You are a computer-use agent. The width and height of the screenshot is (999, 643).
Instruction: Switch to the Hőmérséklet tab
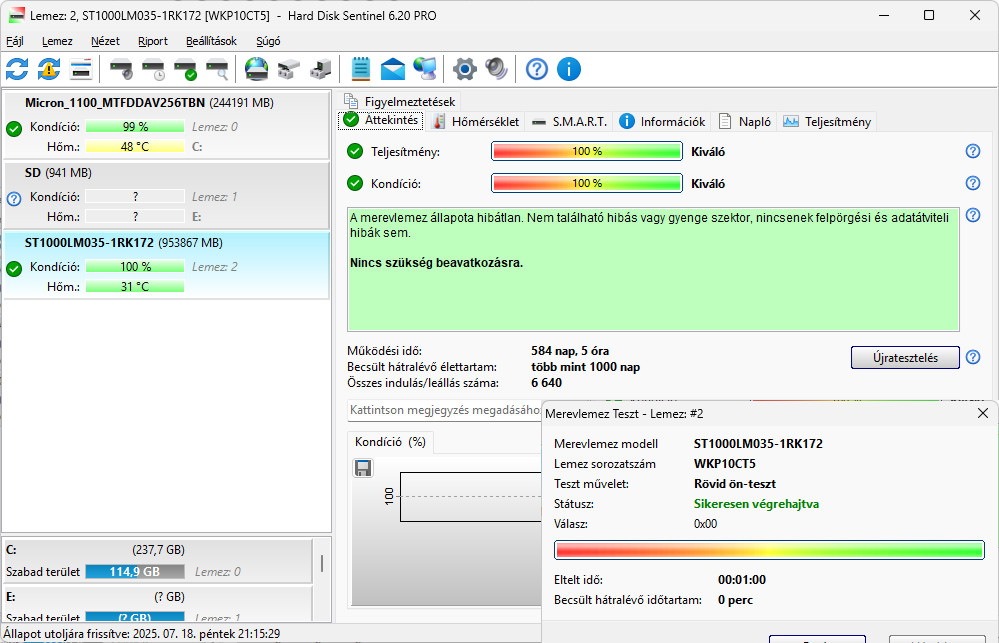point(476,122)
